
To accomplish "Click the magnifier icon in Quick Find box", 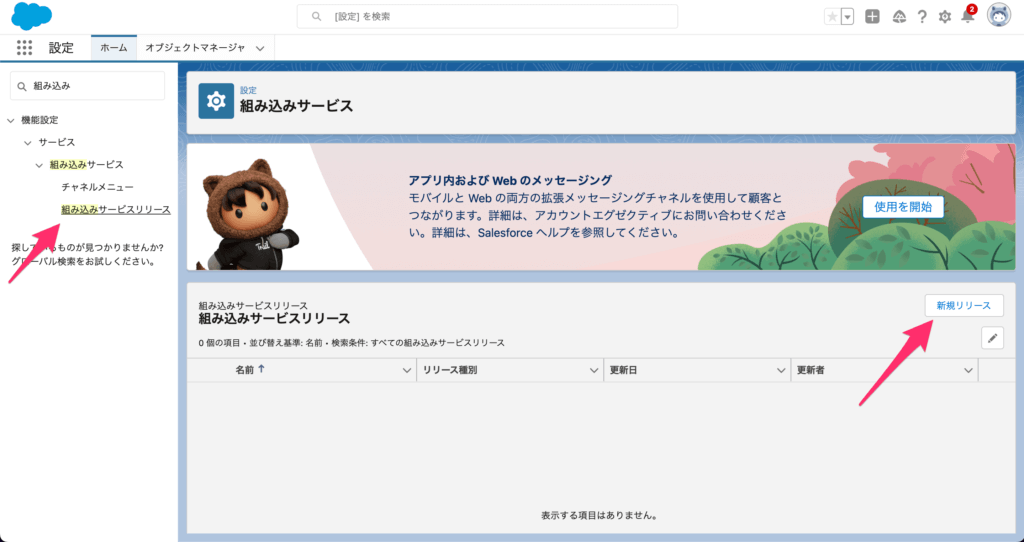I will (22, 86).
